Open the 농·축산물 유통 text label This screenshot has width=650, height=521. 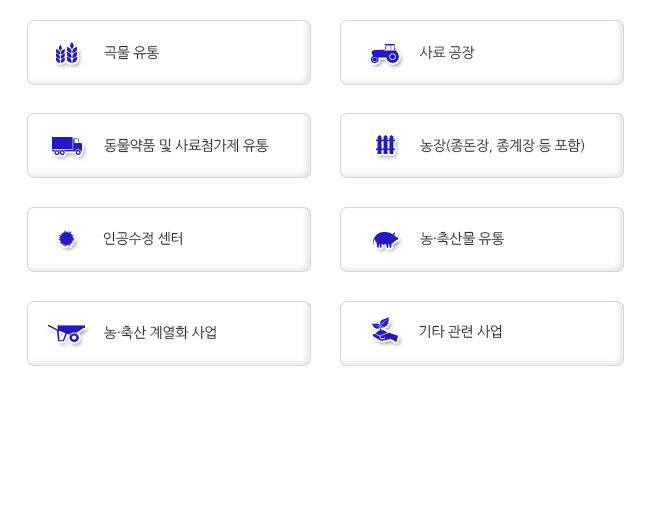click(462, 238)
